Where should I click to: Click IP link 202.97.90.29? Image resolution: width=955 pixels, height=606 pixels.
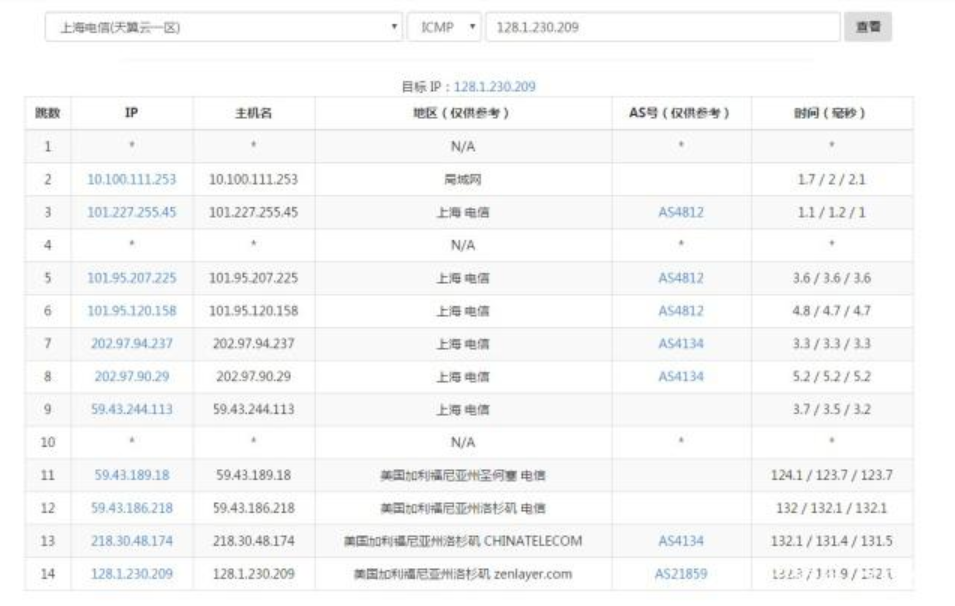[131, 377]
